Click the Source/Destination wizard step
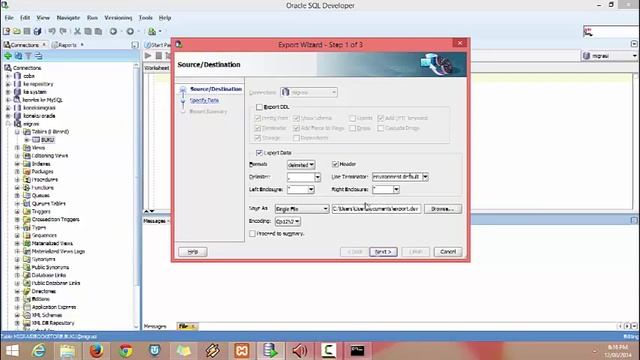Screen dimensions: 640x360 [x=216, y=89]
